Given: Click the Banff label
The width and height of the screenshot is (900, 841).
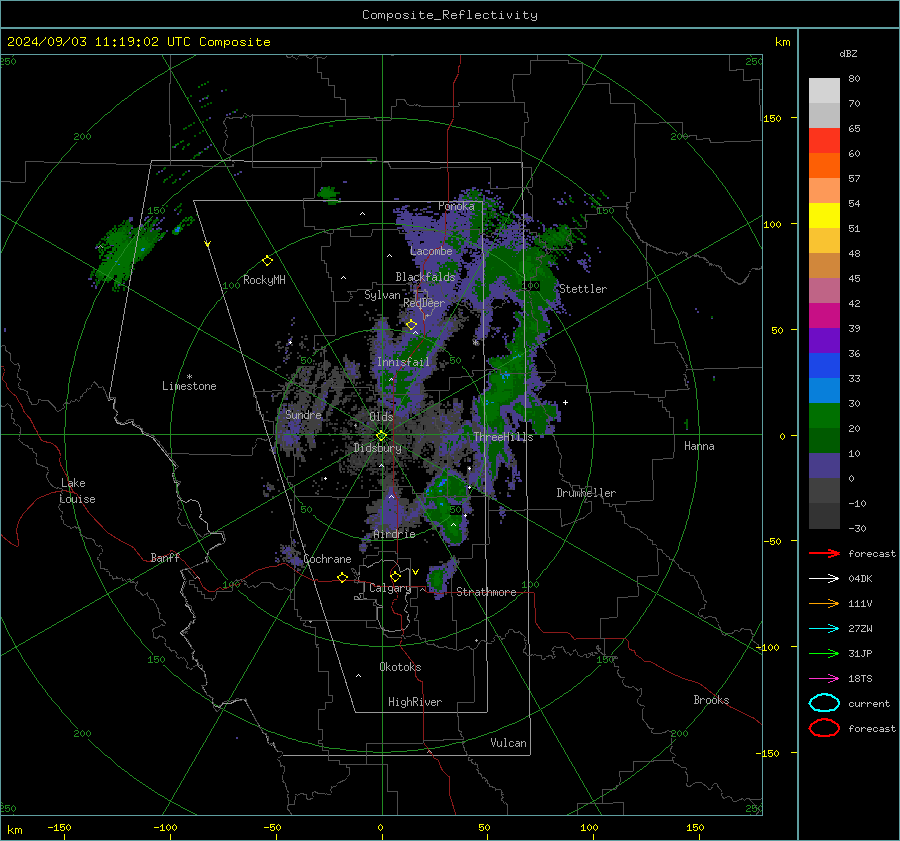Looking at the screenshot, I should (x=165, y=558).
